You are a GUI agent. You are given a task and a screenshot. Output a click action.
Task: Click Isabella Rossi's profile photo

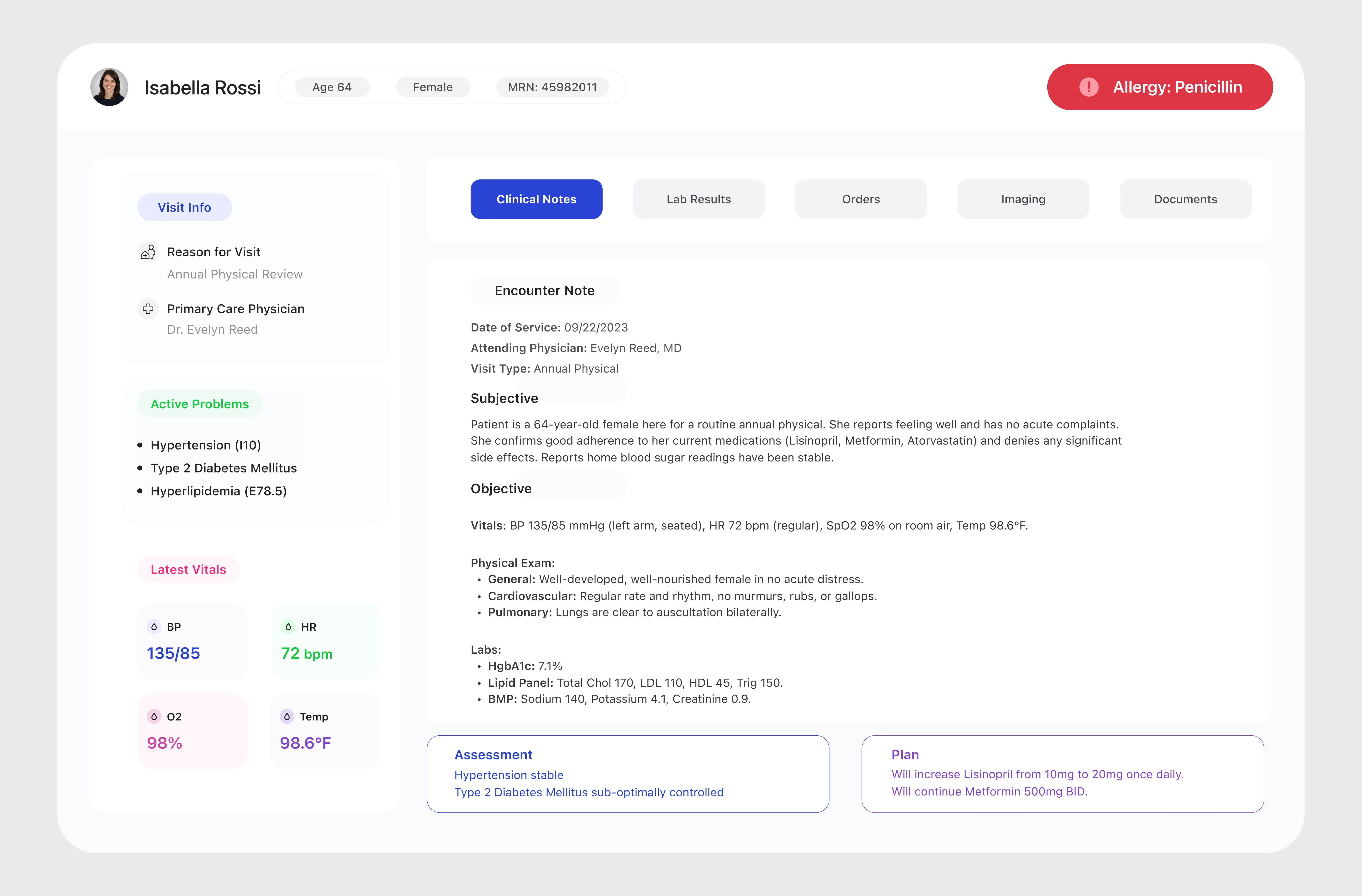coord(109,87)
